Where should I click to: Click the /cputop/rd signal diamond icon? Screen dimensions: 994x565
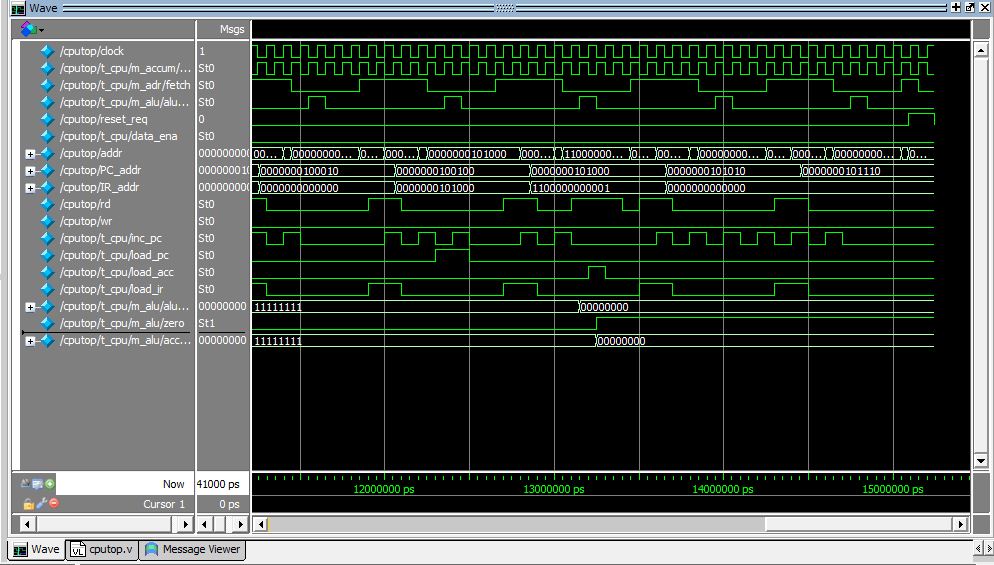(48, 204)
